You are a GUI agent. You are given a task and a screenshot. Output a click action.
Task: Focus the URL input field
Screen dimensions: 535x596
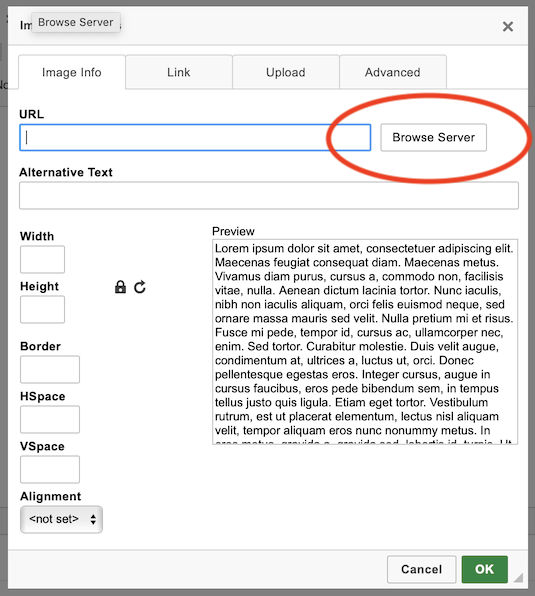coord(195,137)
